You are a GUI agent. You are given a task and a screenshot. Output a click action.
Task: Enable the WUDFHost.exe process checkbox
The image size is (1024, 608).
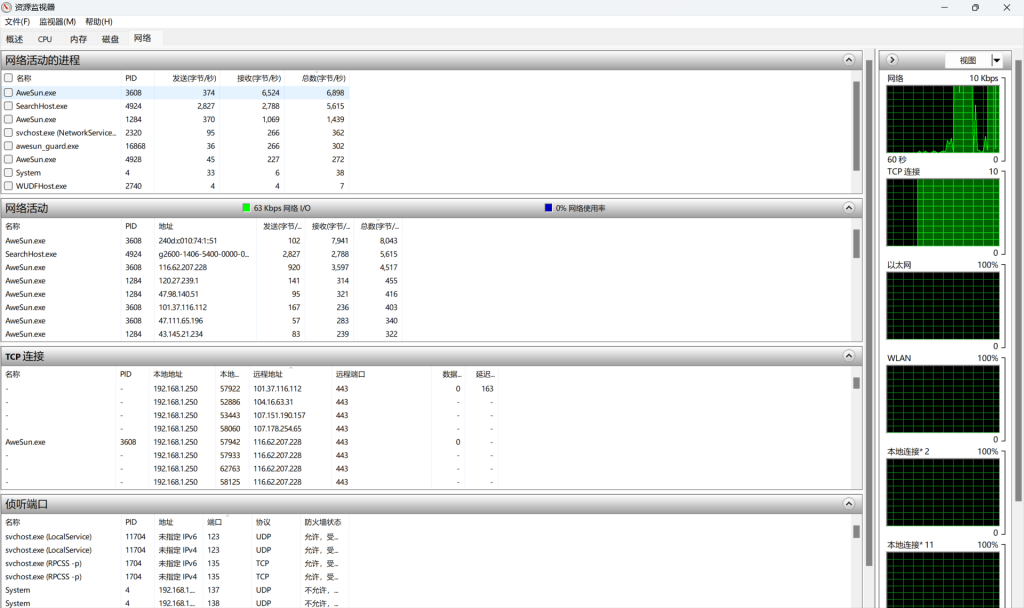[x=9, y=186]
